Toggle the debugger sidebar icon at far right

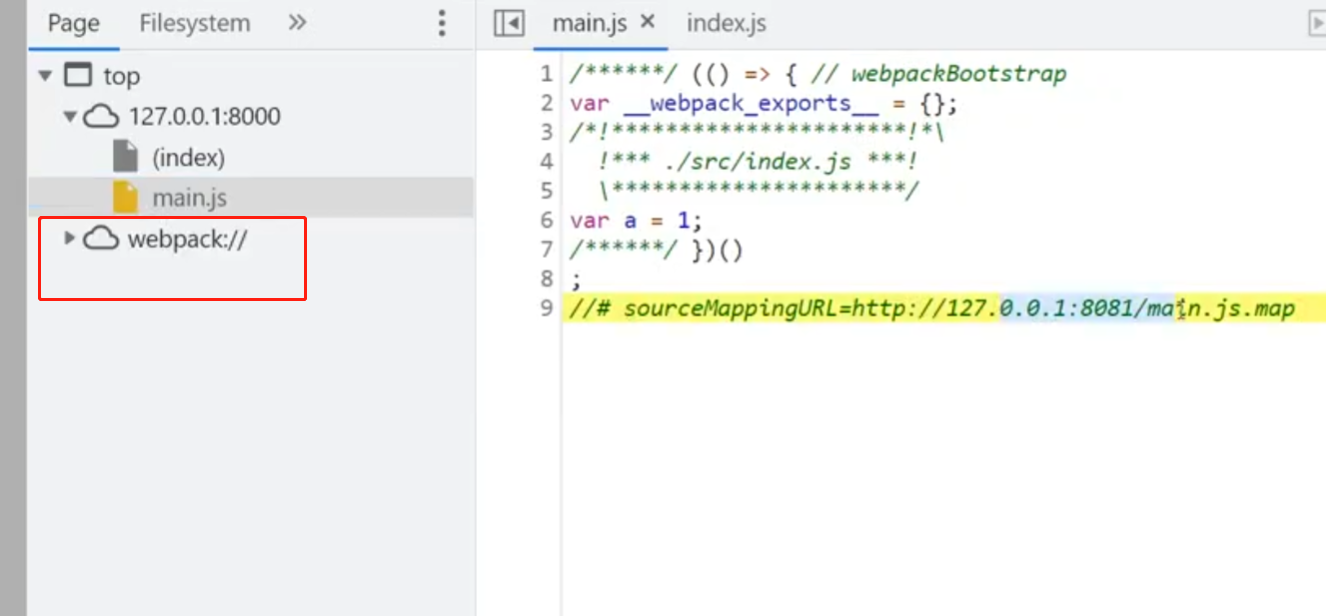click(1317, 24)
